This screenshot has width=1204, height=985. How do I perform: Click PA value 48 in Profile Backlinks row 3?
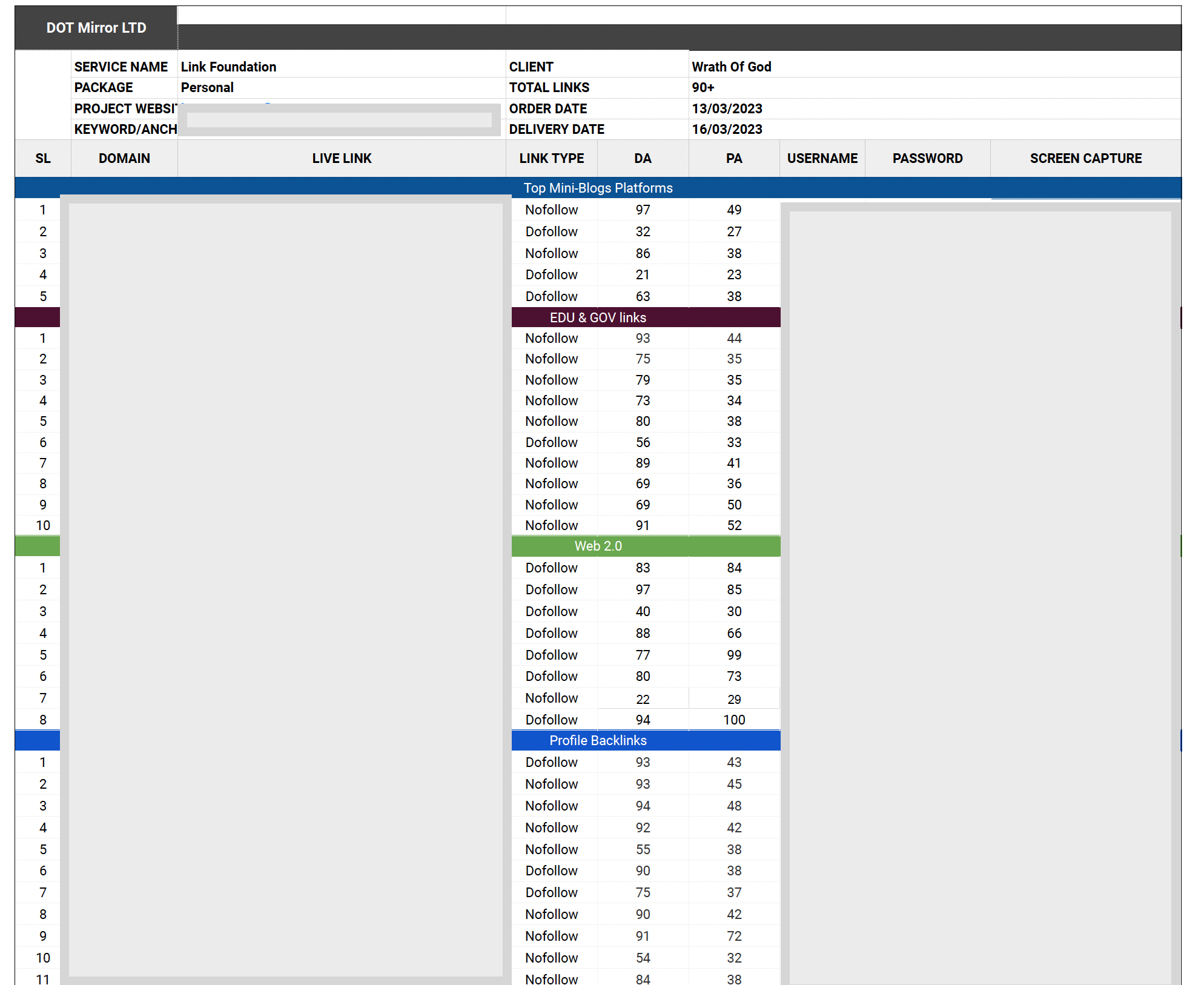click(x=734, y=806)
